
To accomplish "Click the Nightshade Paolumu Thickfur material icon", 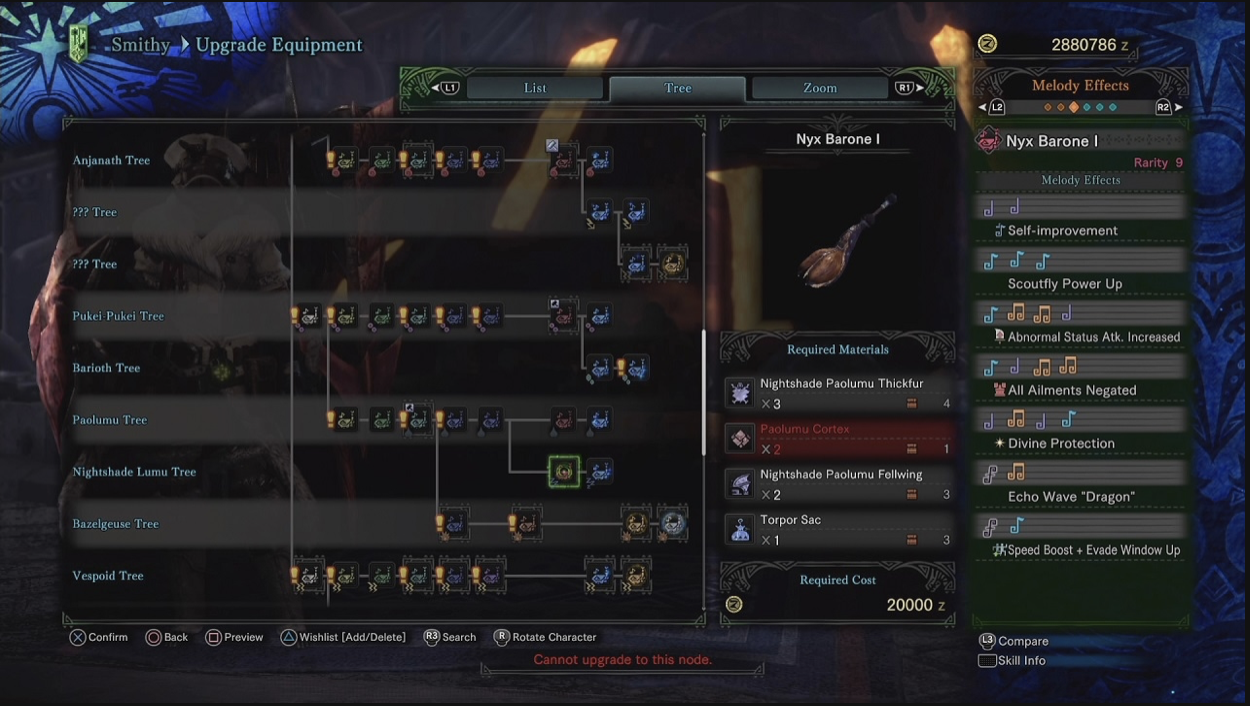I will [x=740, y=393].
